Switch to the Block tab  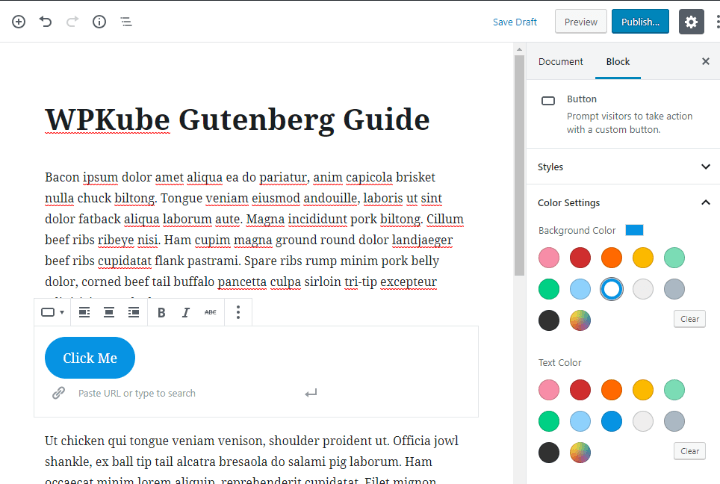point(618,62)
